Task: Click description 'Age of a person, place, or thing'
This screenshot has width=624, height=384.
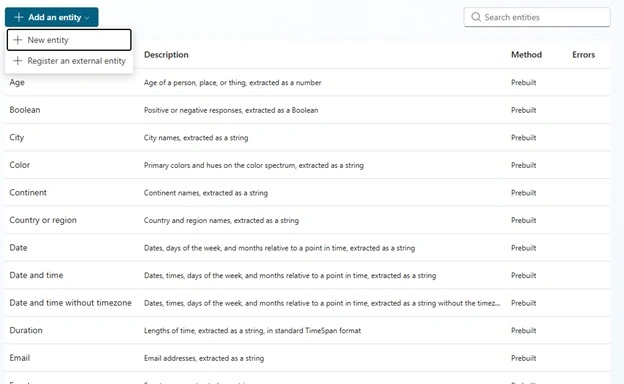Action: [232, 82]
